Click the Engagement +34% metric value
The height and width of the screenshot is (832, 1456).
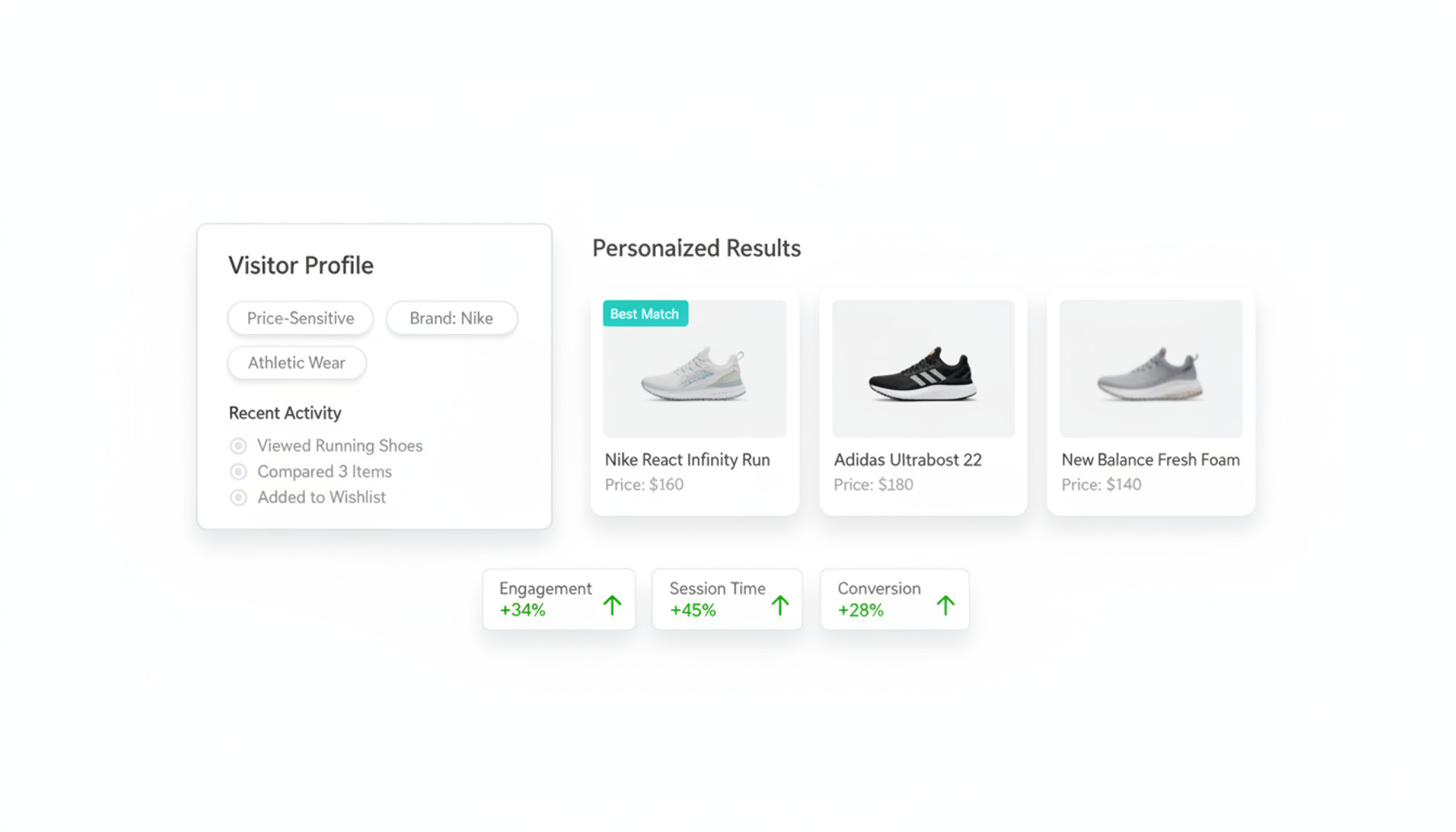pyautogui.click(x=523, y=610)
